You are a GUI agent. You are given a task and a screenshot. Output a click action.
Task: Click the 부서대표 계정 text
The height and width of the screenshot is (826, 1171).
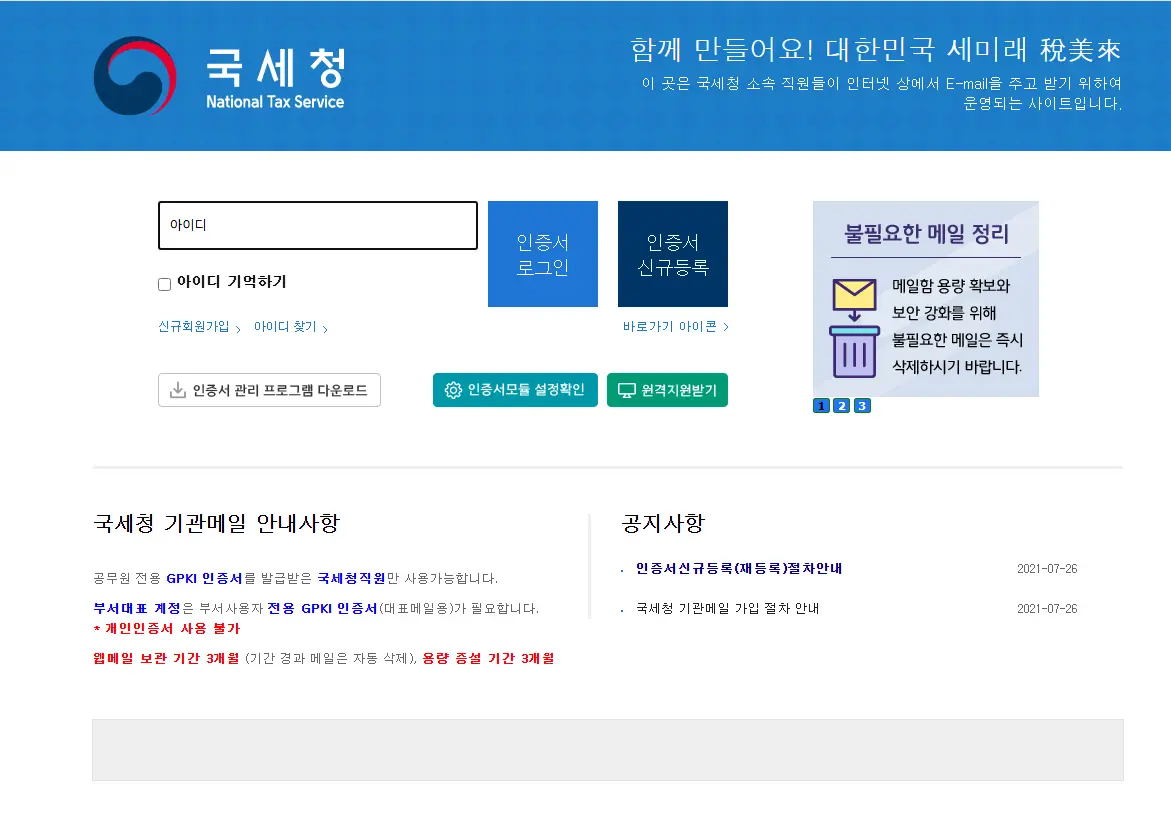click(137, 609)
